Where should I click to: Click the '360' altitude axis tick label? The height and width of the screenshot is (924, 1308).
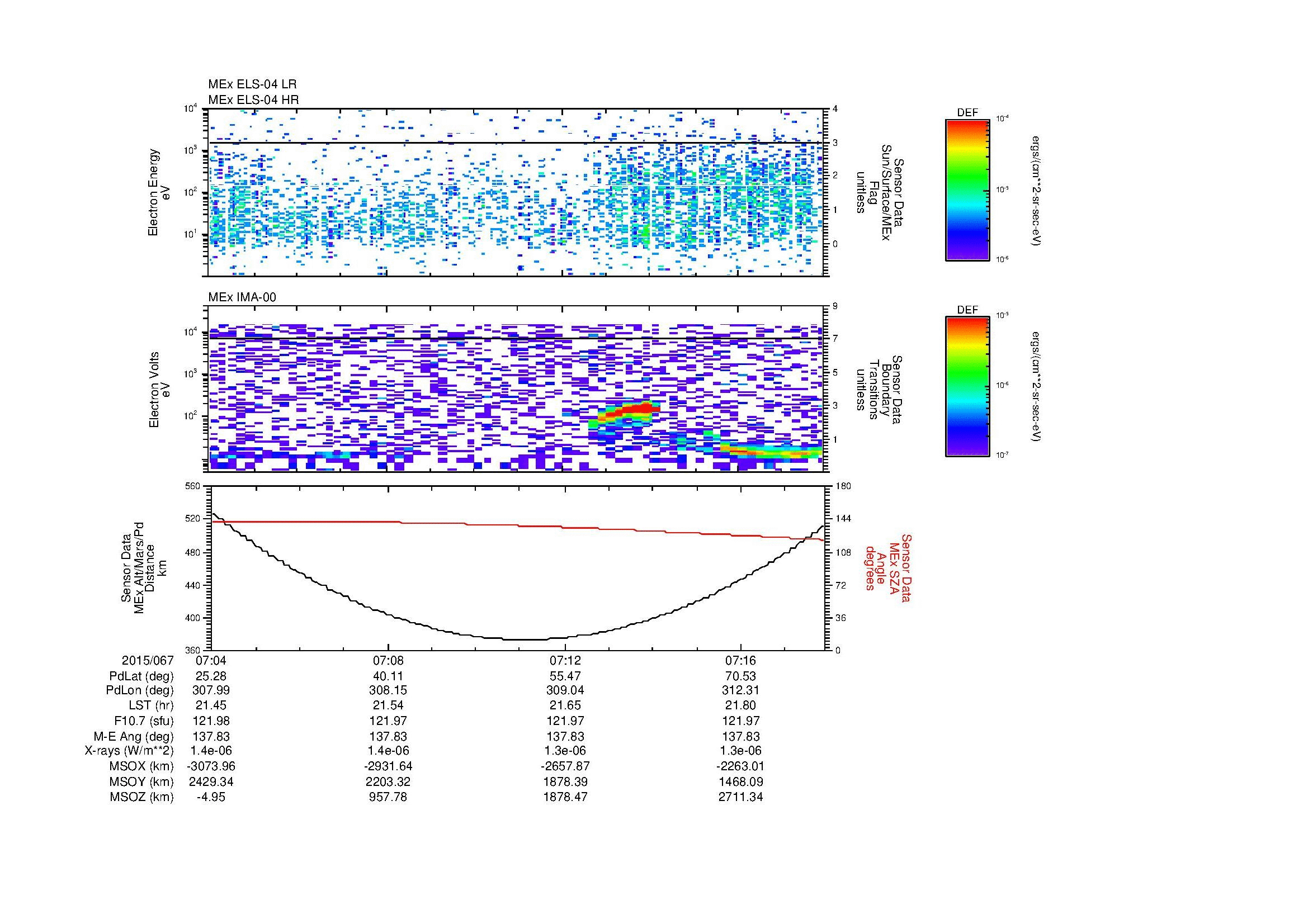(193, 650)
